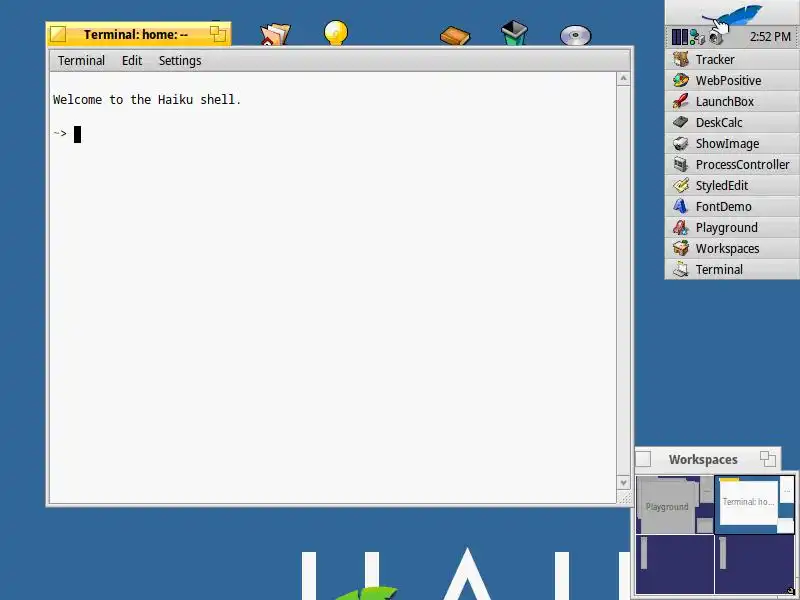Image resolution: width=800 pixels, height=600 pixels.
Task: Close the Terminal window via yellow square
Action: click(x=58, y=34)
